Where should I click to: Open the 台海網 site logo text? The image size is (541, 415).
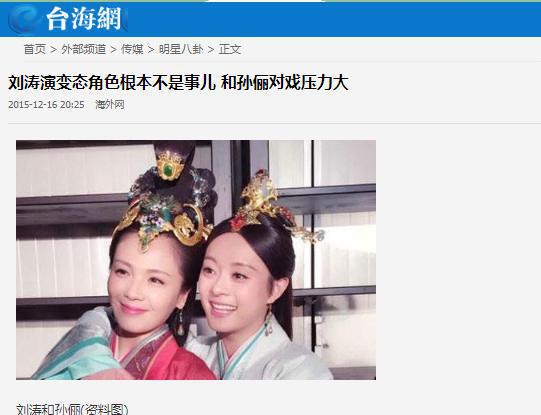[x=84, y=19]
